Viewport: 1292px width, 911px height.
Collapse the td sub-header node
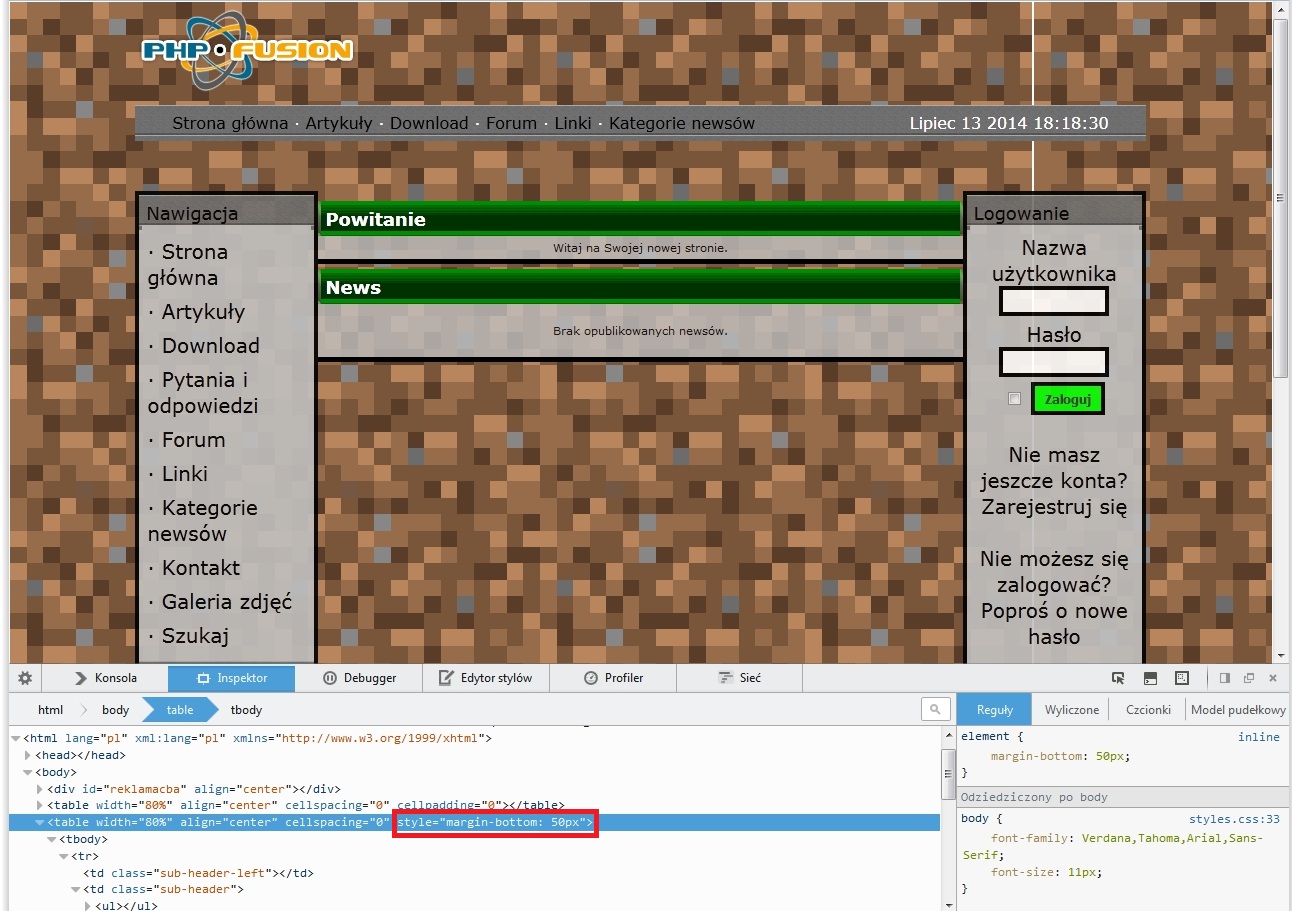pyautogui.click(x=75, y=889)
